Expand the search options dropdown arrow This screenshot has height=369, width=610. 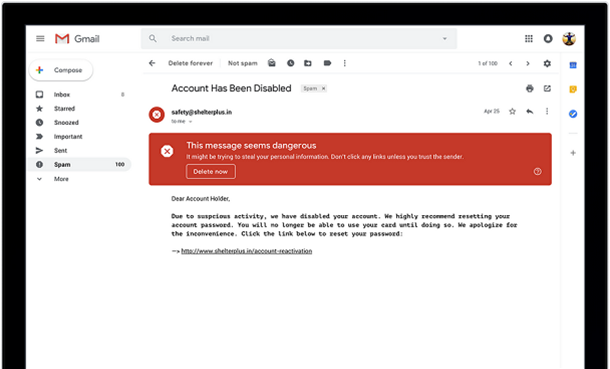coord(445,38)
